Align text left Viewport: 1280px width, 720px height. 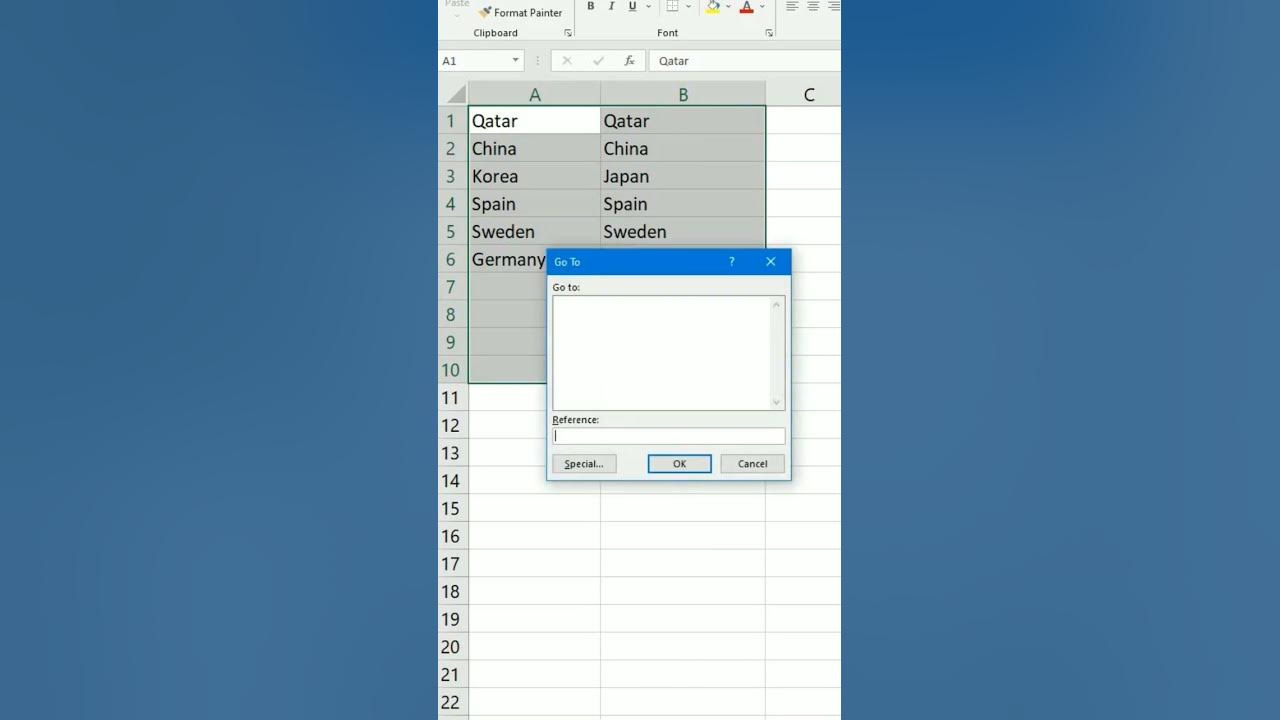click(792, 6)
